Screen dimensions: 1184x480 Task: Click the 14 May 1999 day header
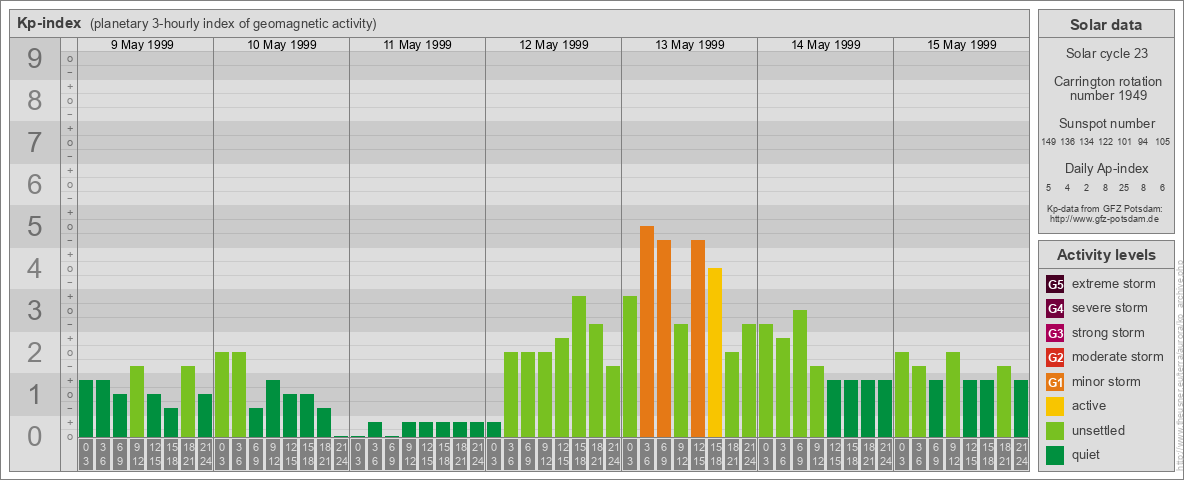pyautogui.click(x=825, y=45)
